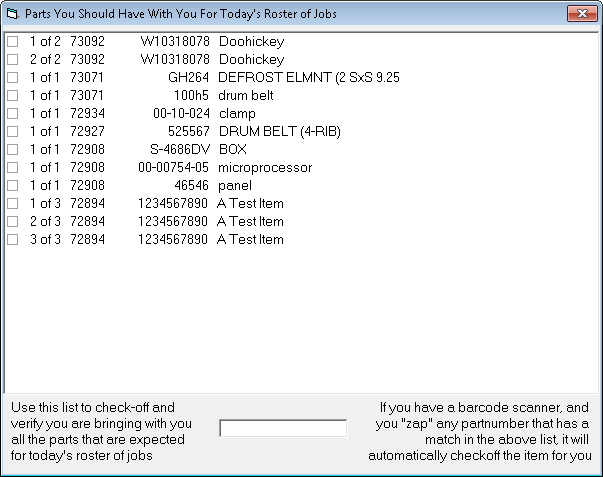This screenshot has width=603, height=477.
Task: Close the parts roster window
Action: click(581, 13)
